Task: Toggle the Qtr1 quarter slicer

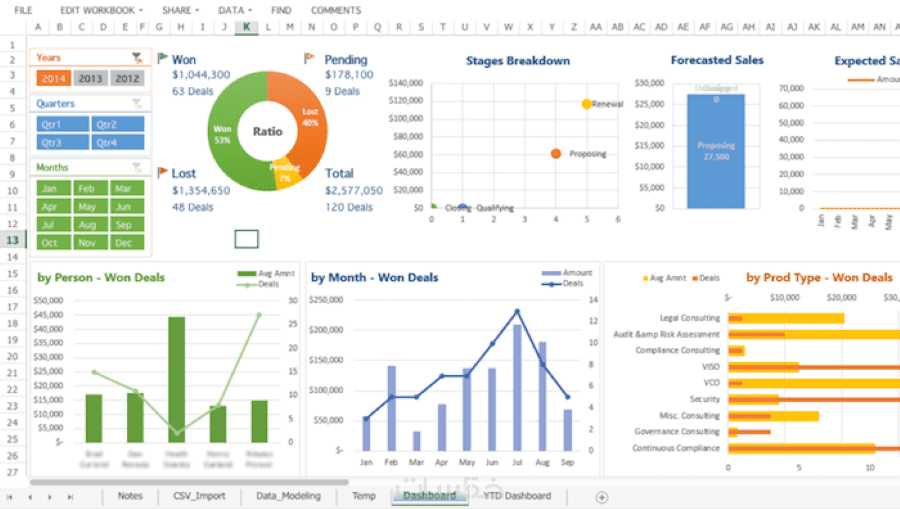Action: pos(63,124)
